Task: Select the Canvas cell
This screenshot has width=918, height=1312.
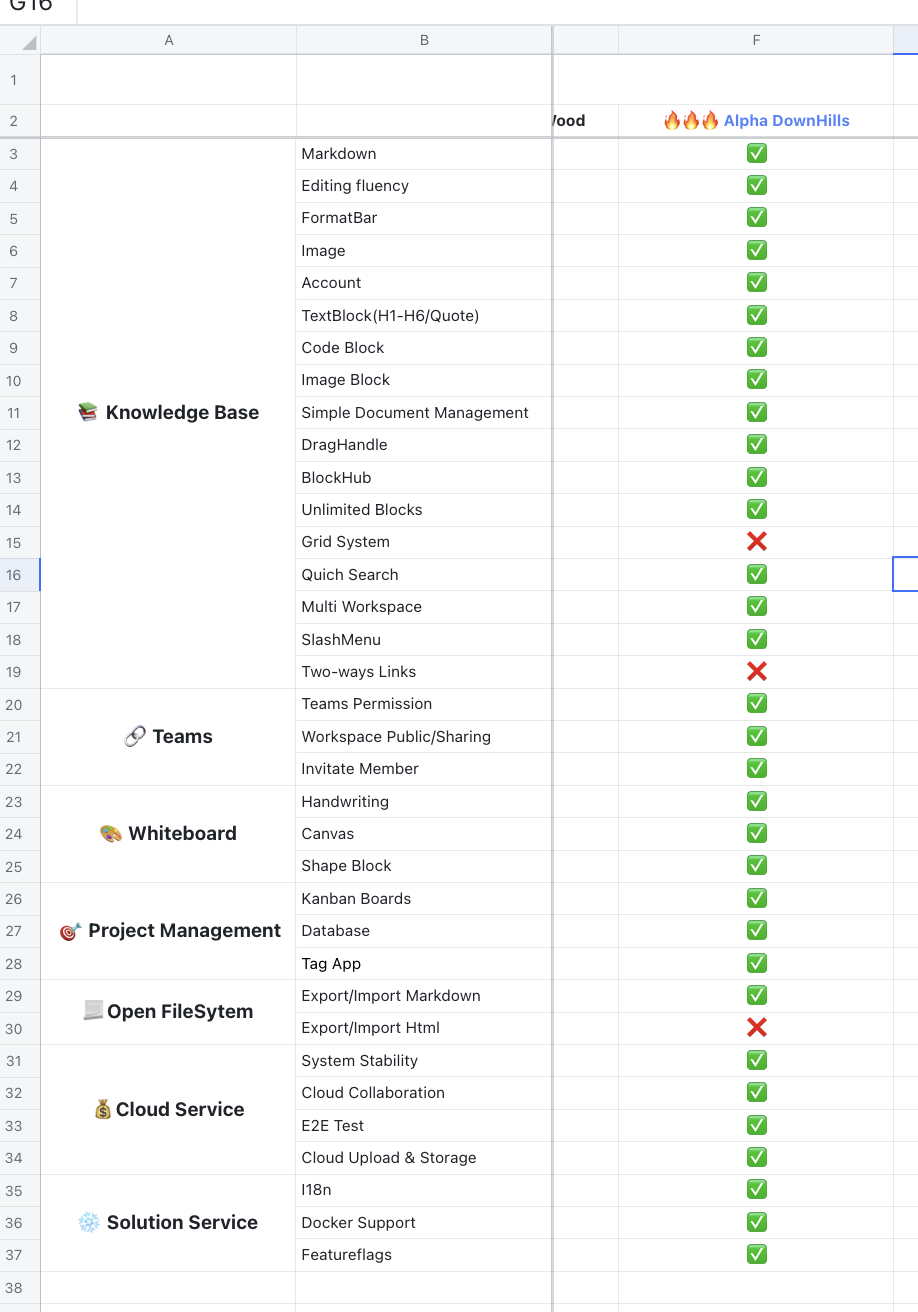Action: click(x=424, y=833)
